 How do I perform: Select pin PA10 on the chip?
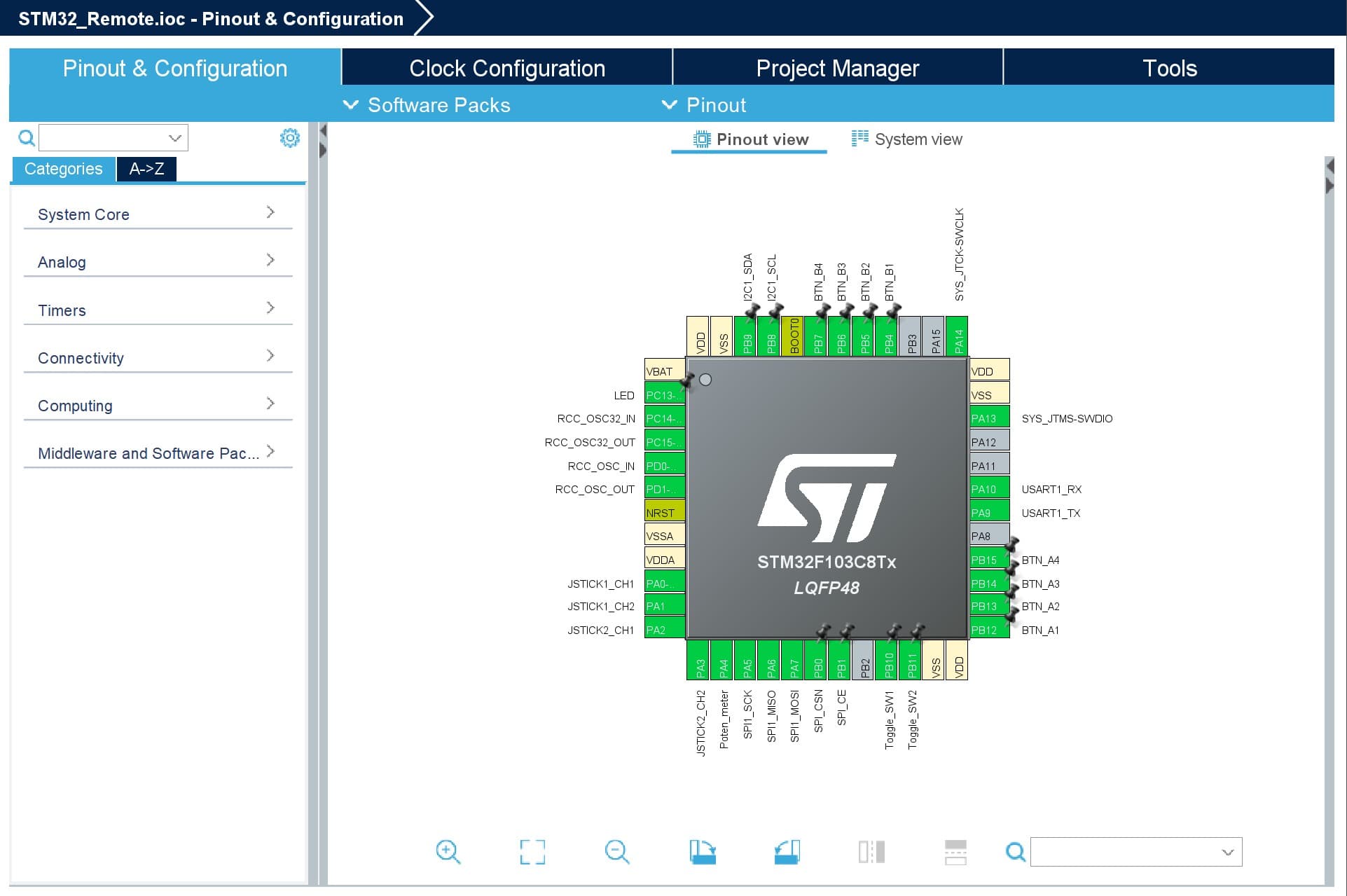(x=989, y=489)
